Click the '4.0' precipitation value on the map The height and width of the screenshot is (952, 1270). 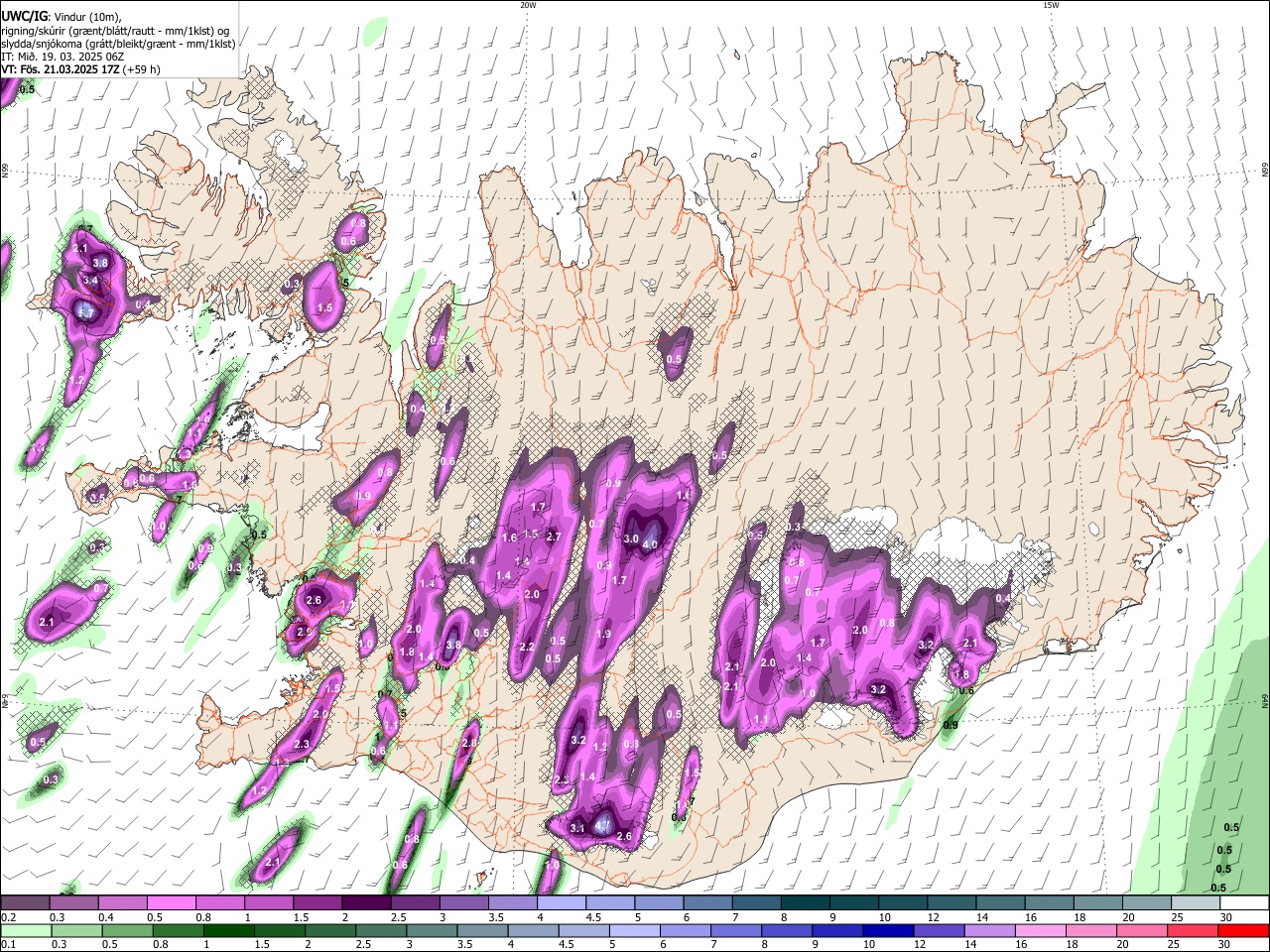[x=651, y=544]
